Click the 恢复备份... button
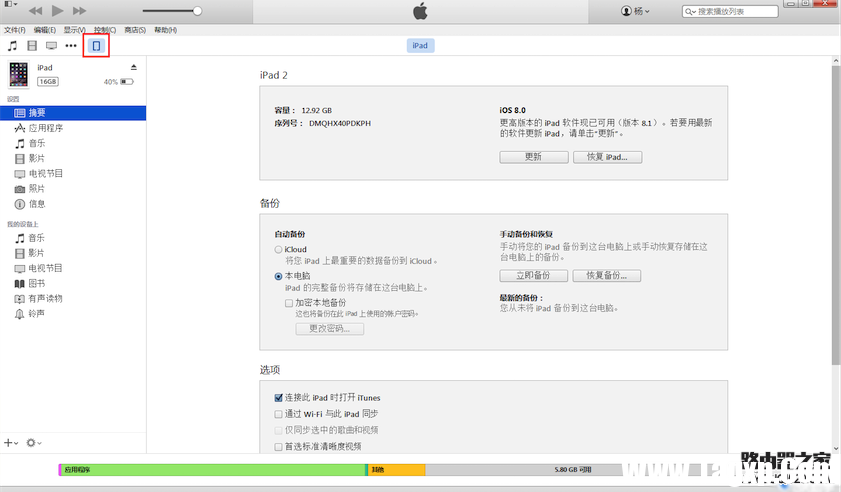Image resolution: width=841 pixels, height=492 pixels. coord(607,275)
